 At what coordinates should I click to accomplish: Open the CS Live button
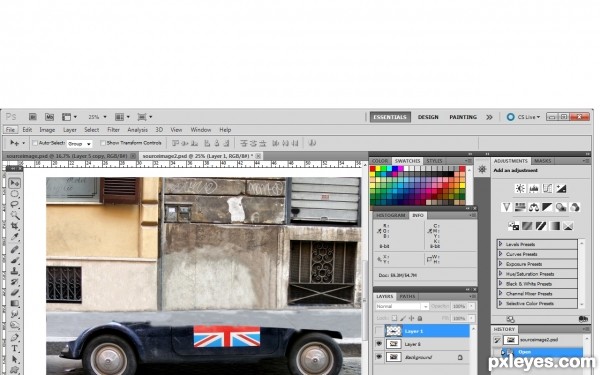pyautogui.click(x=523, y=117)
